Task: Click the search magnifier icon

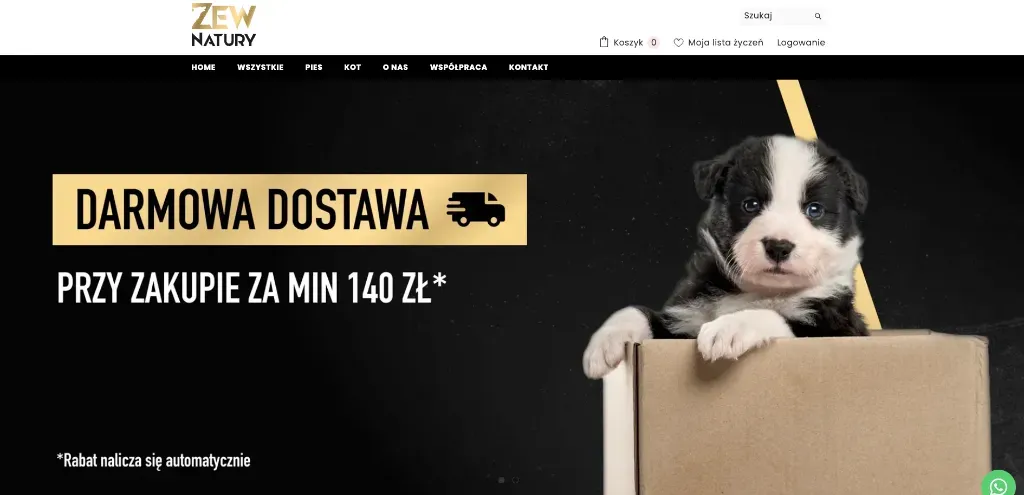Action: click(x=818, y=16)
